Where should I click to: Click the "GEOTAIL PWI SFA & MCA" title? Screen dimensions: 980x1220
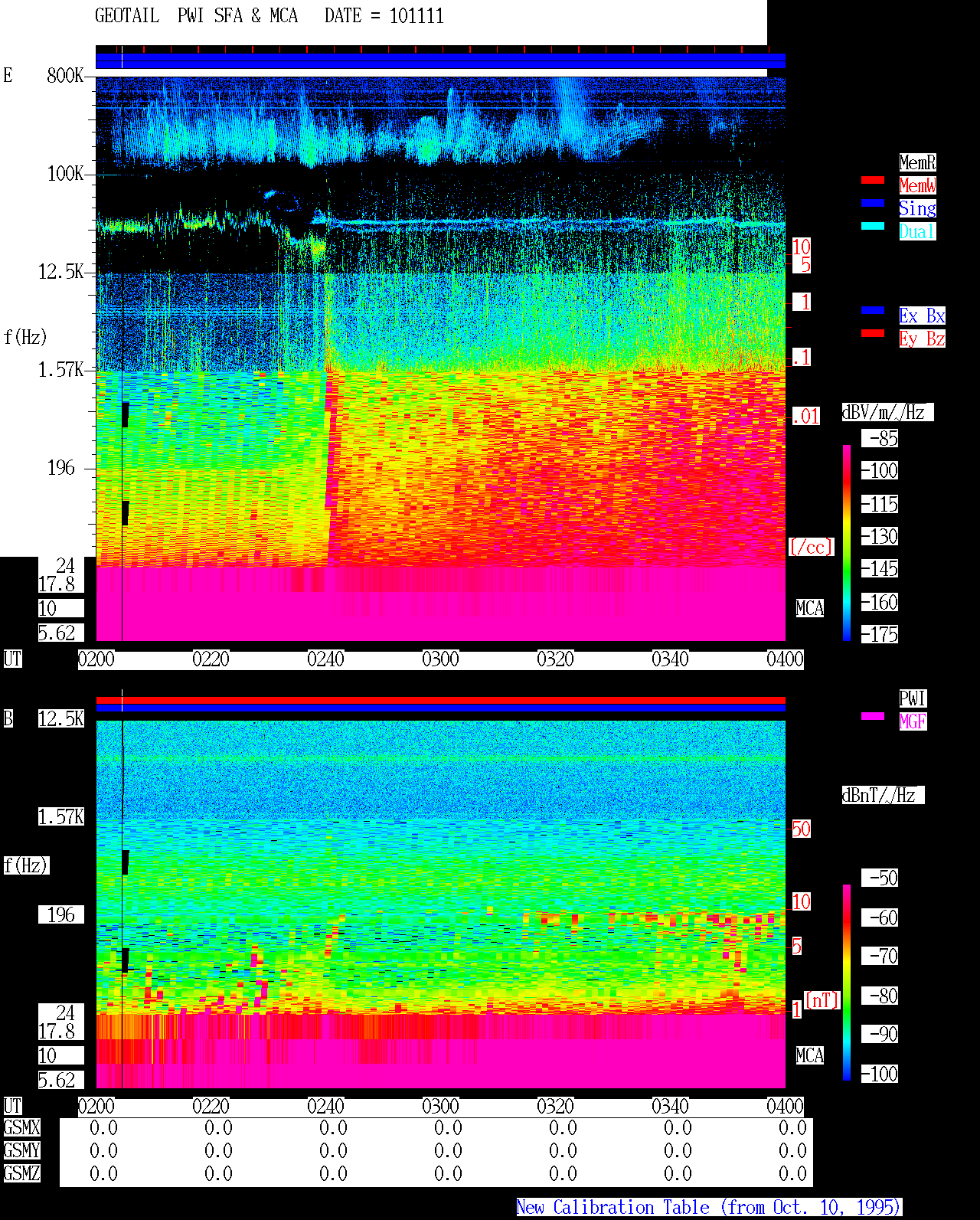point(196,16)
